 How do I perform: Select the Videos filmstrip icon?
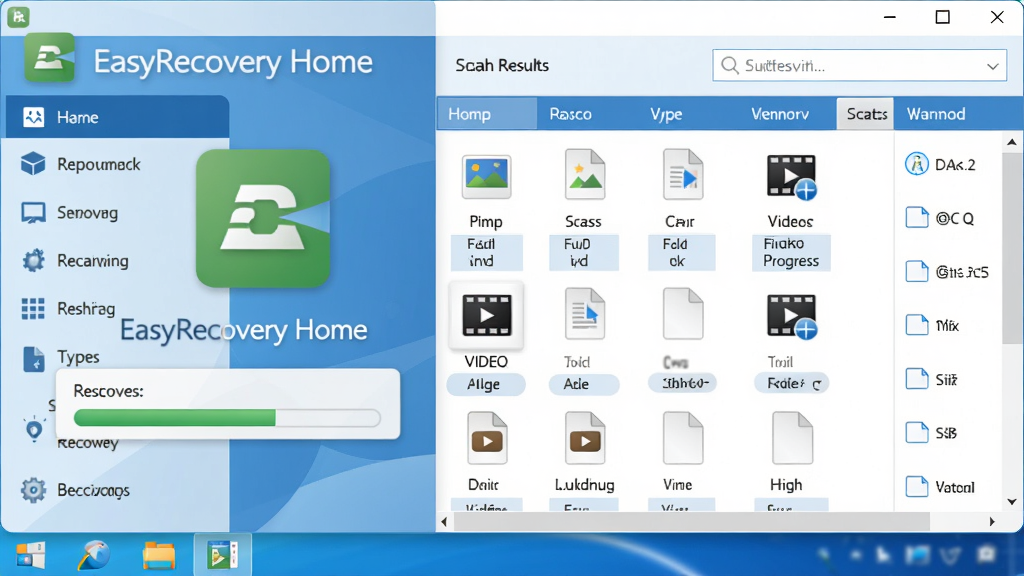(792, 176)
